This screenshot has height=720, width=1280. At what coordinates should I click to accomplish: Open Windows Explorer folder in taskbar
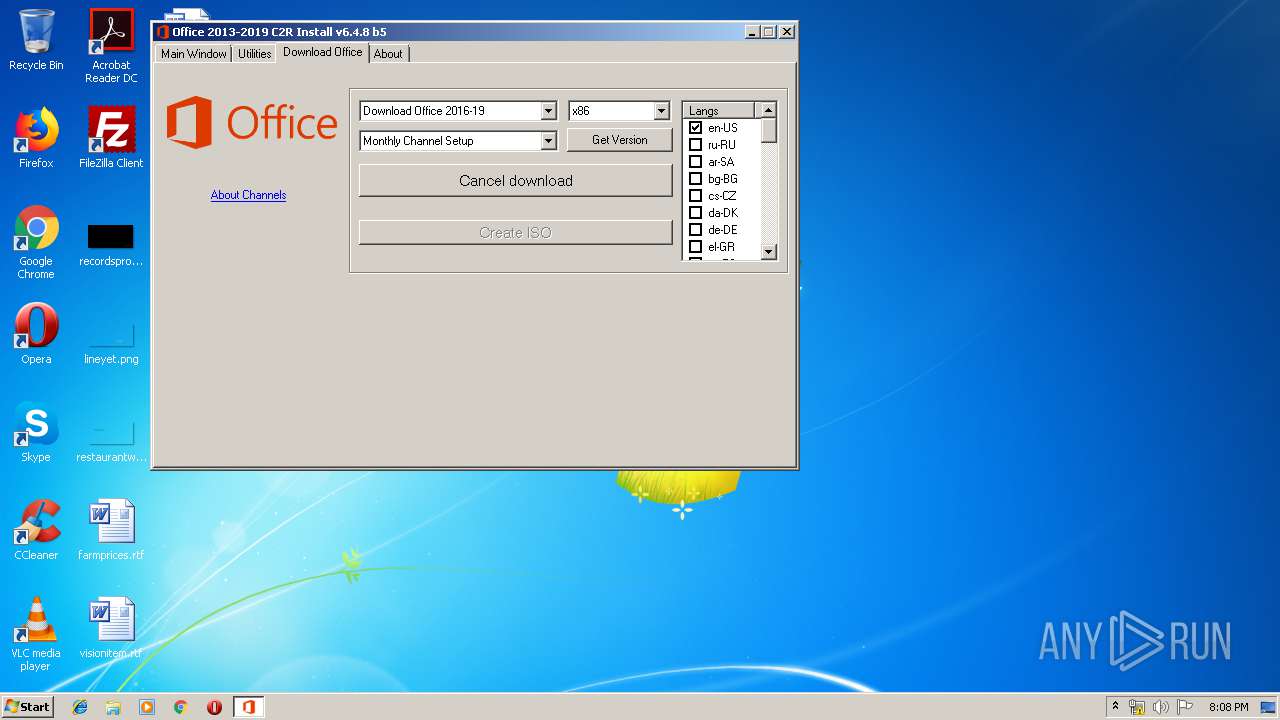tap(113, 707)
